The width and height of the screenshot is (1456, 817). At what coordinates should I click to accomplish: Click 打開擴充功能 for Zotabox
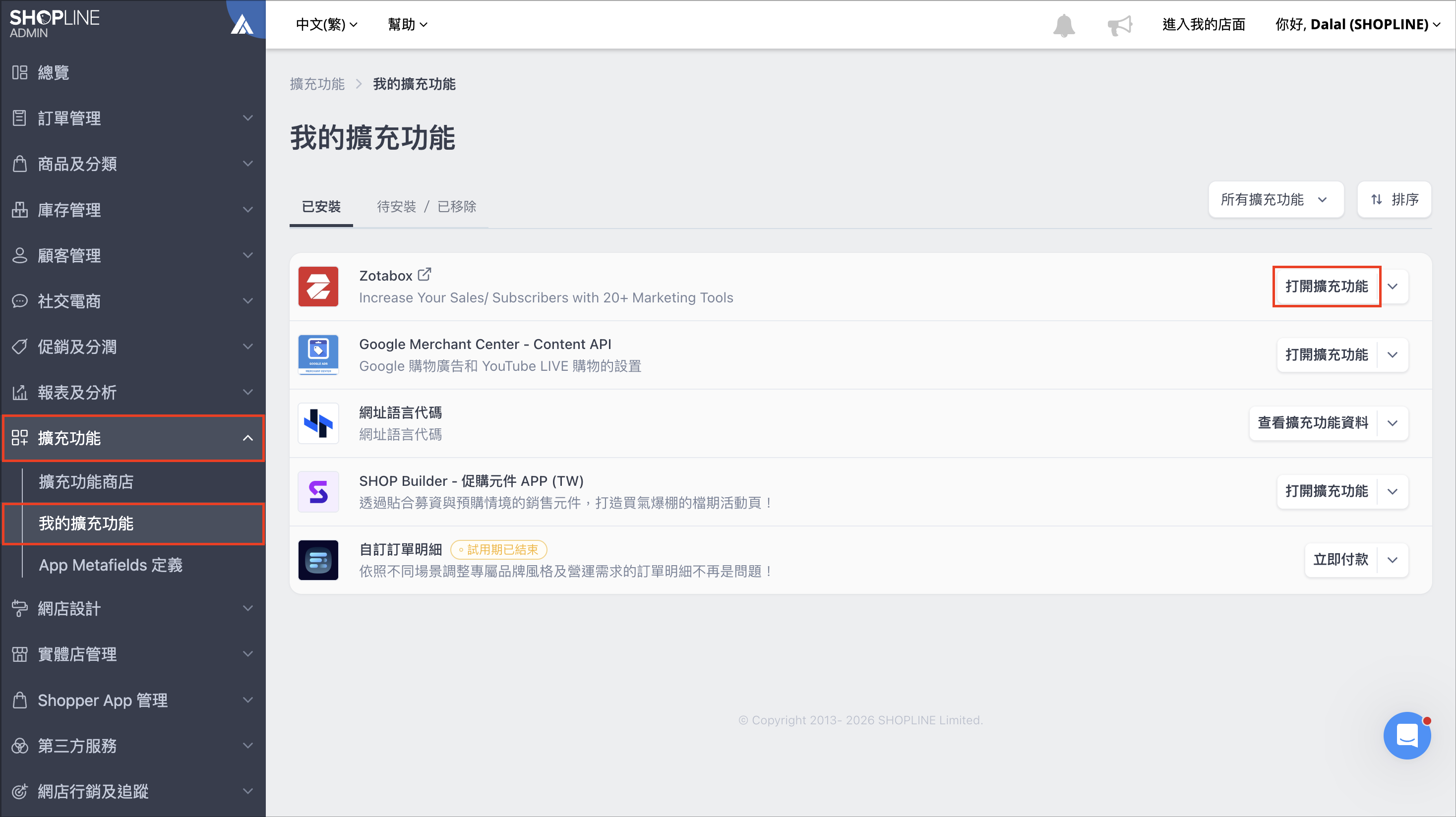click(x=1327, y=287)
